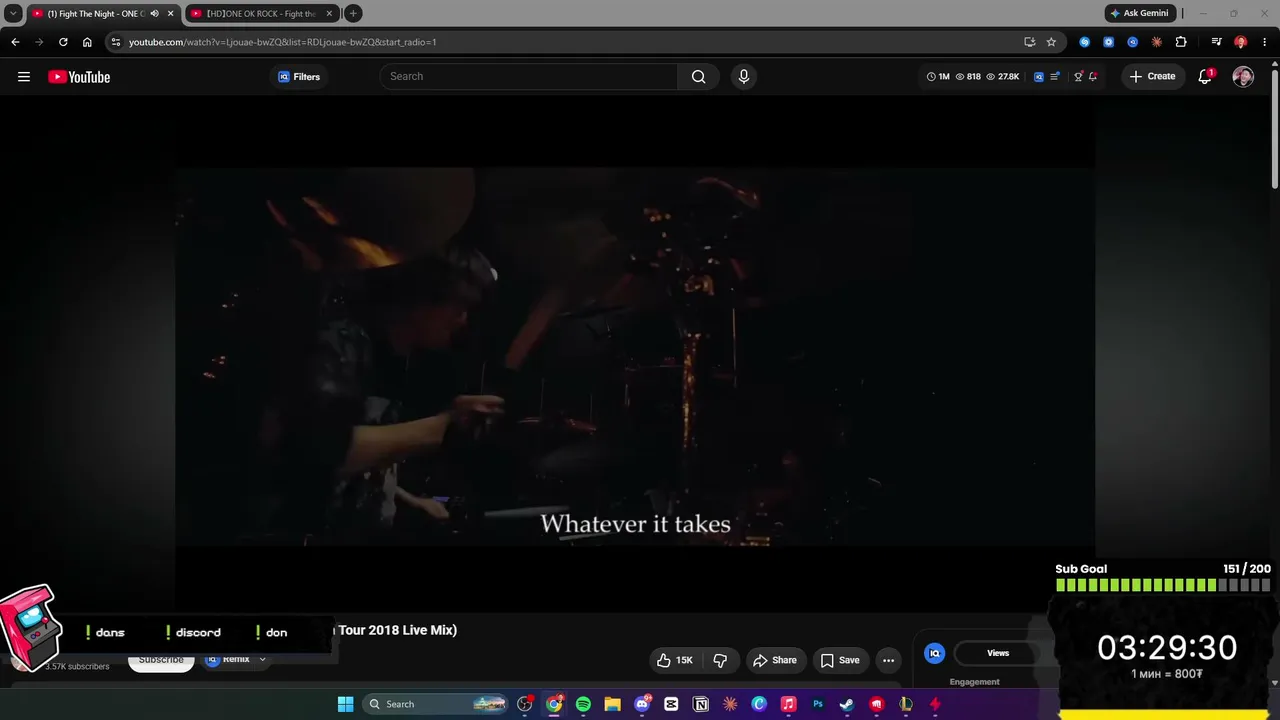Play or pause the video player
This screenshot has width=1280, height=720.
(x=635, y=356)
